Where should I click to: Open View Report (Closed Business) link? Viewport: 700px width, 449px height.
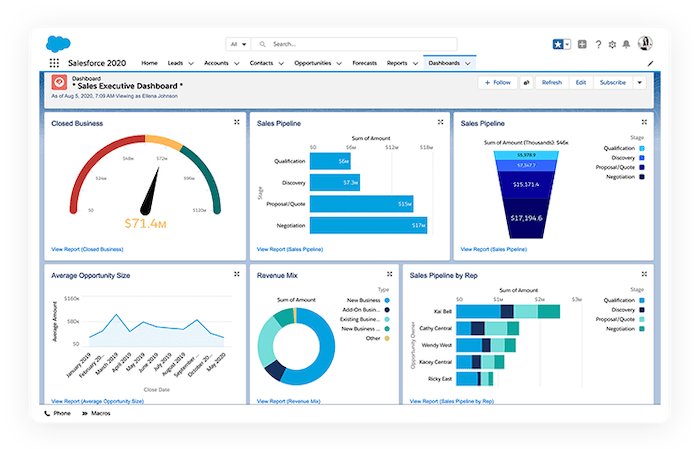[87, 248]
